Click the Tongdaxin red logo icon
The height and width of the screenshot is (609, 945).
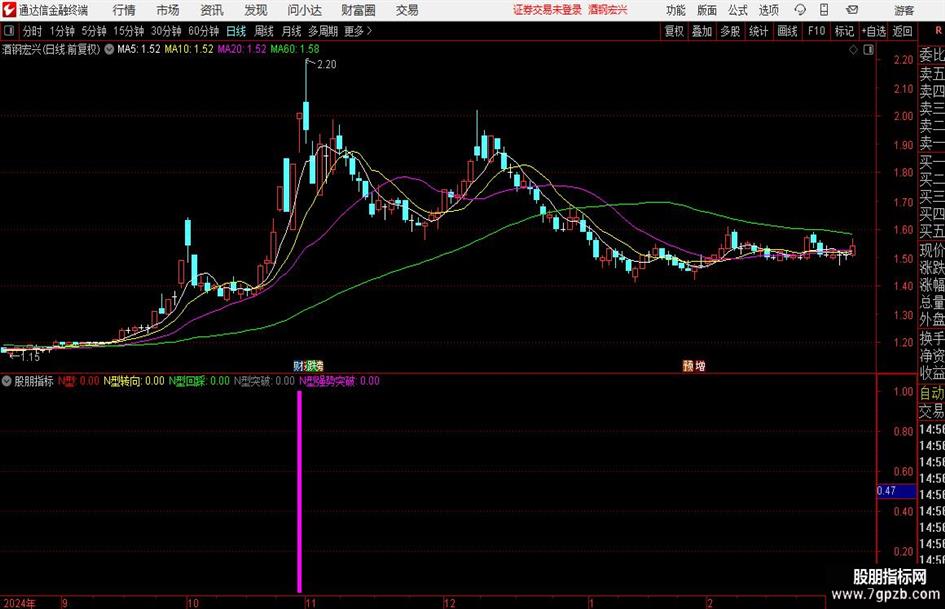pyautogui.click(x=9, y=10)
